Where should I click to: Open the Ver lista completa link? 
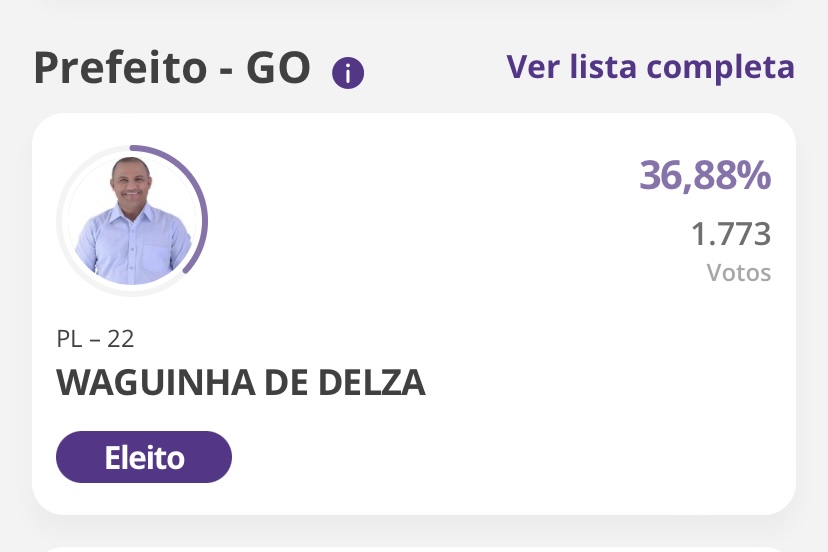click(x=650, y=67)
